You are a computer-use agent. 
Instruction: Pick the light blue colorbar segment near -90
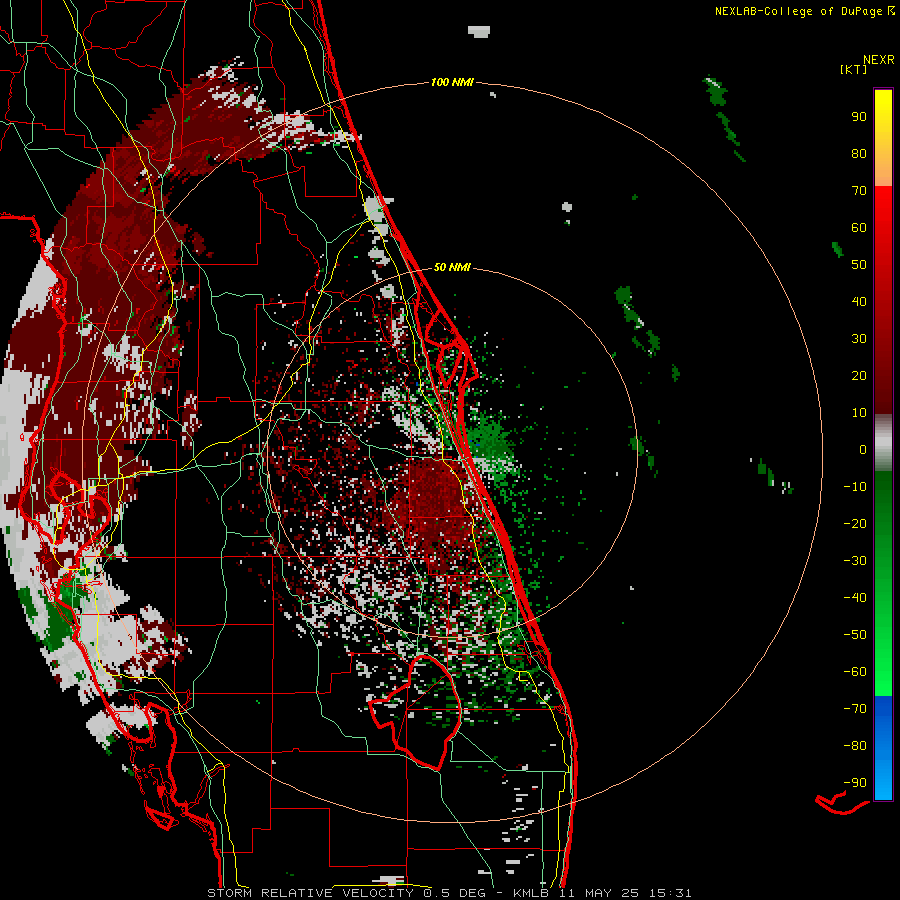point(883,782)
